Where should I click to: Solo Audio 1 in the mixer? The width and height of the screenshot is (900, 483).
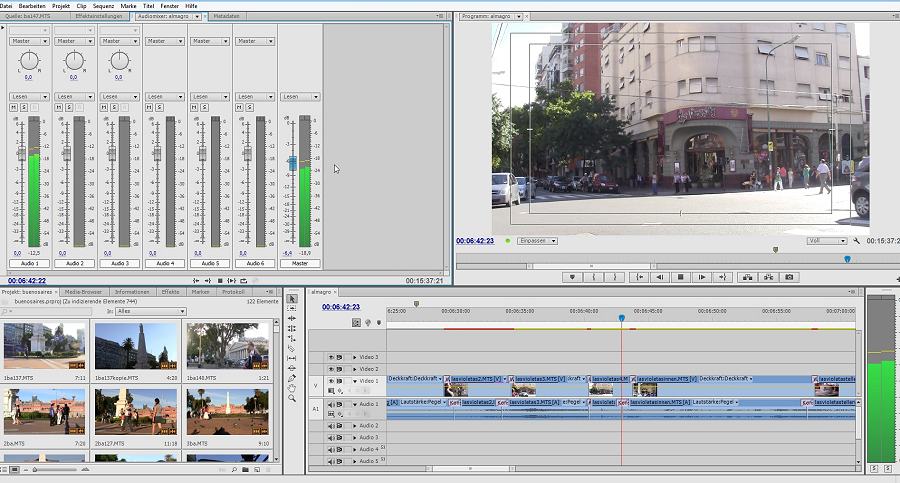tap(24, 107)
